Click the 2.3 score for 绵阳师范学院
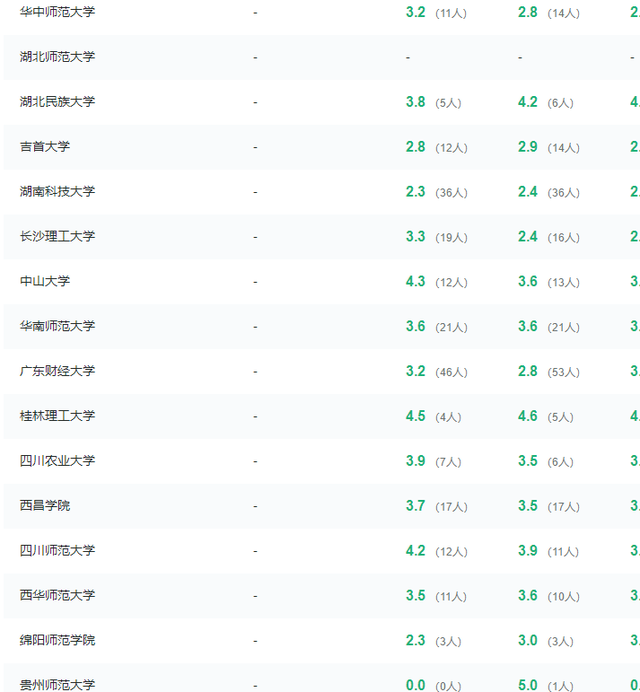 click(x=415, y=640)
